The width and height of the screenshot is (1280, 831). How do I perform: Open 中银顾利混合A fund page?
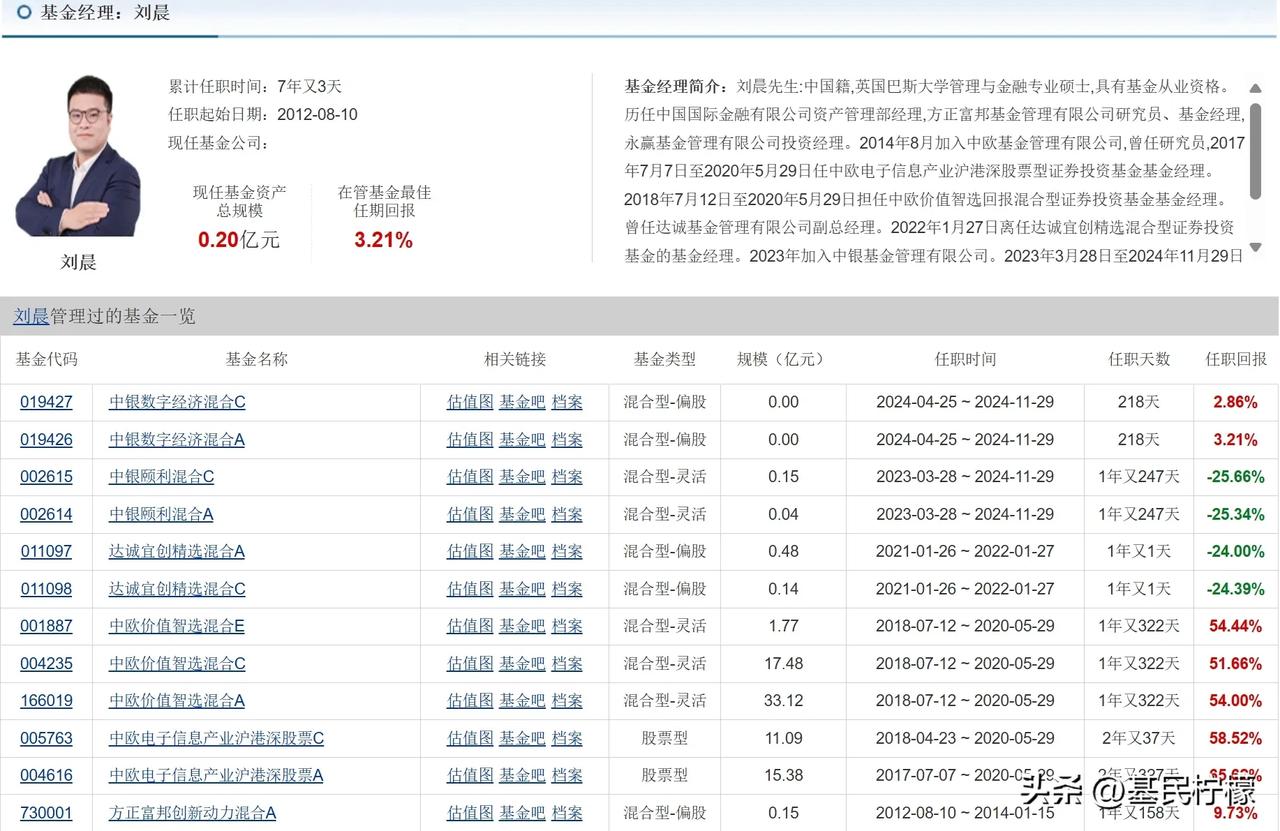point(161,514)
